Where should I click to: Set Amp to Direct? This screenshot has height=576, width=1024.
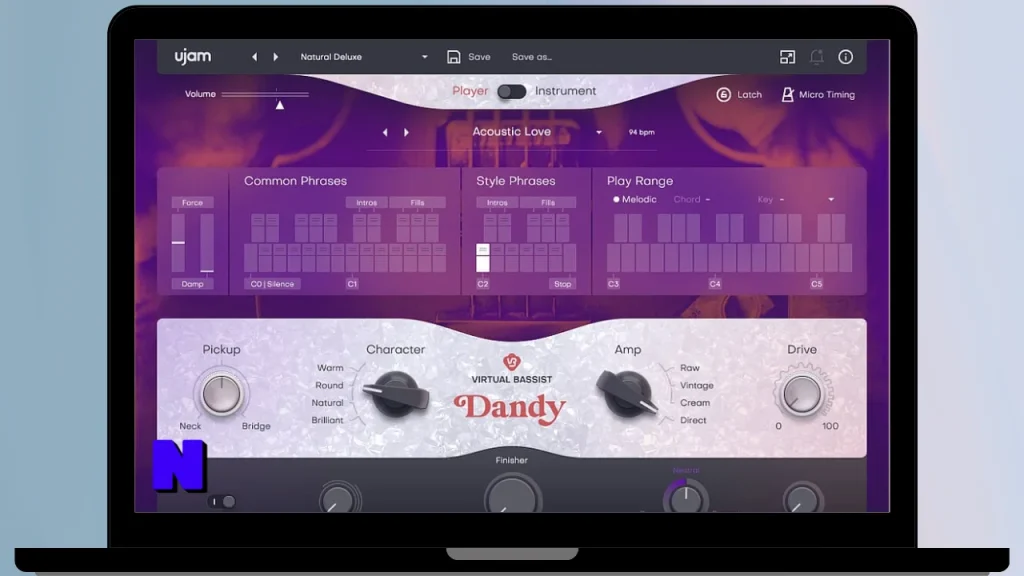point(693,421)
